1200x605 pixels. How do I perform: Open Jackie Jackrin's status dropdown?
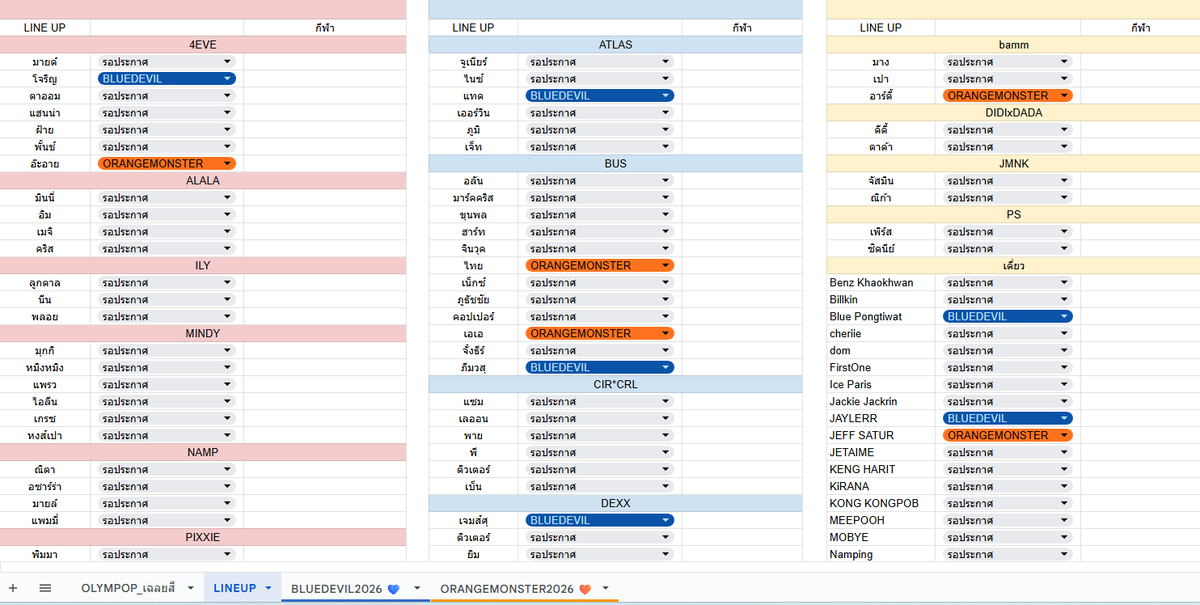(1007, 401)
